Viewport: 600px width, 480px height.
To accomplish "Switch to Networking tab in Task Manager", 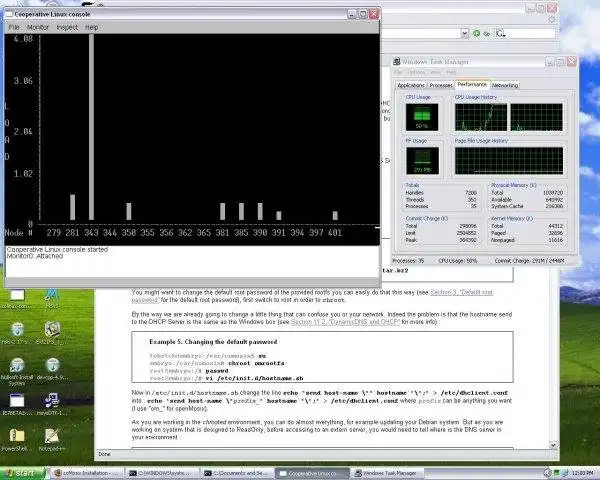I will 505,85.
